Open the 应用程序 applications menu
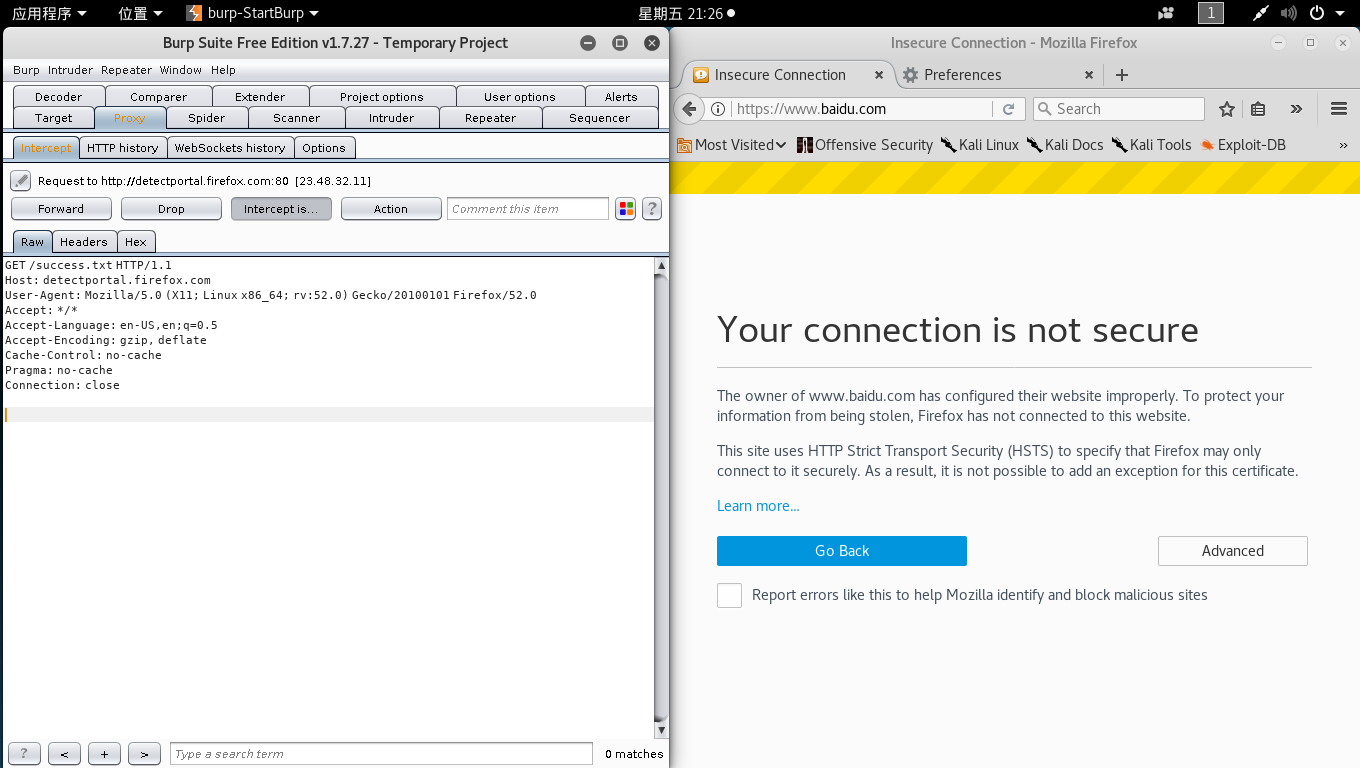 click(x=49, y=13)
